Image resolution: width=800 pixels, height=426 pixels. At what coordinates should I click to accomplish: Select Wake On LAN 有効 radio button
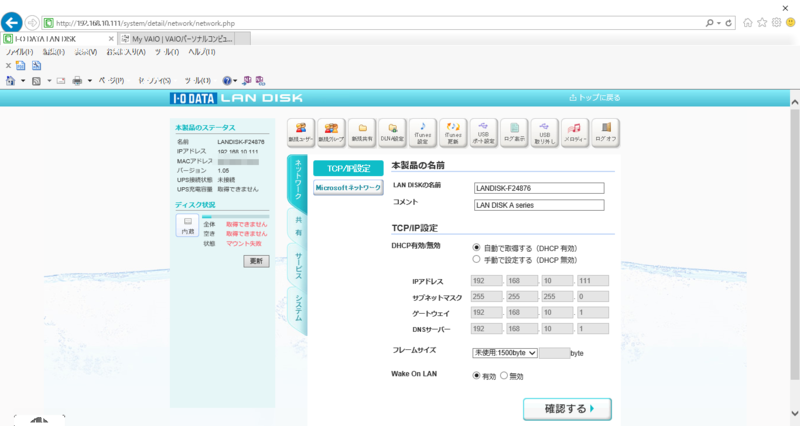point(476,375)
